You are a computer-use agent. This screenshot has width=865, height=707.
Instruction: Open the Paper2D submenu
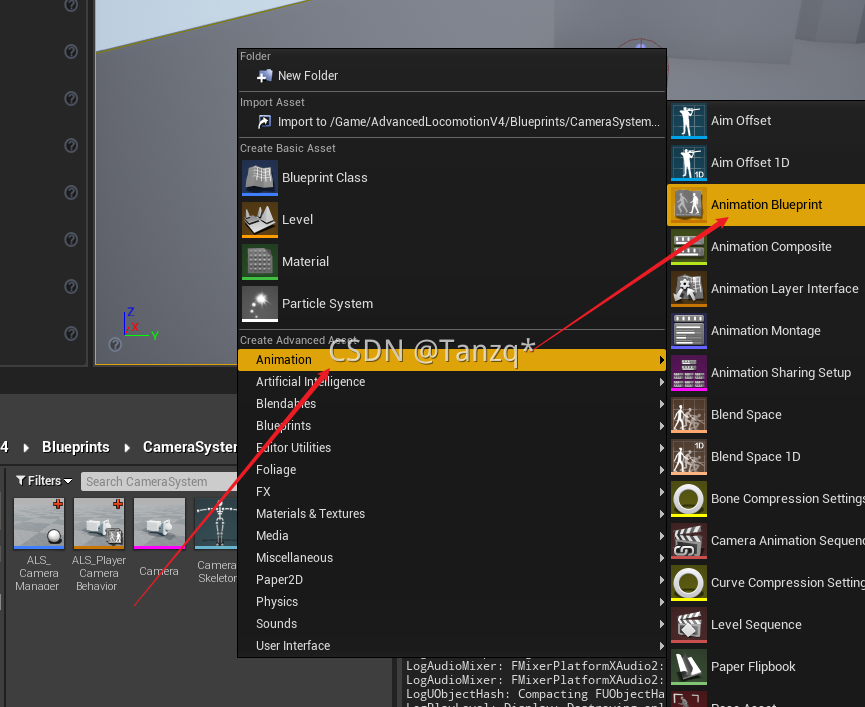tap(452, 580)
